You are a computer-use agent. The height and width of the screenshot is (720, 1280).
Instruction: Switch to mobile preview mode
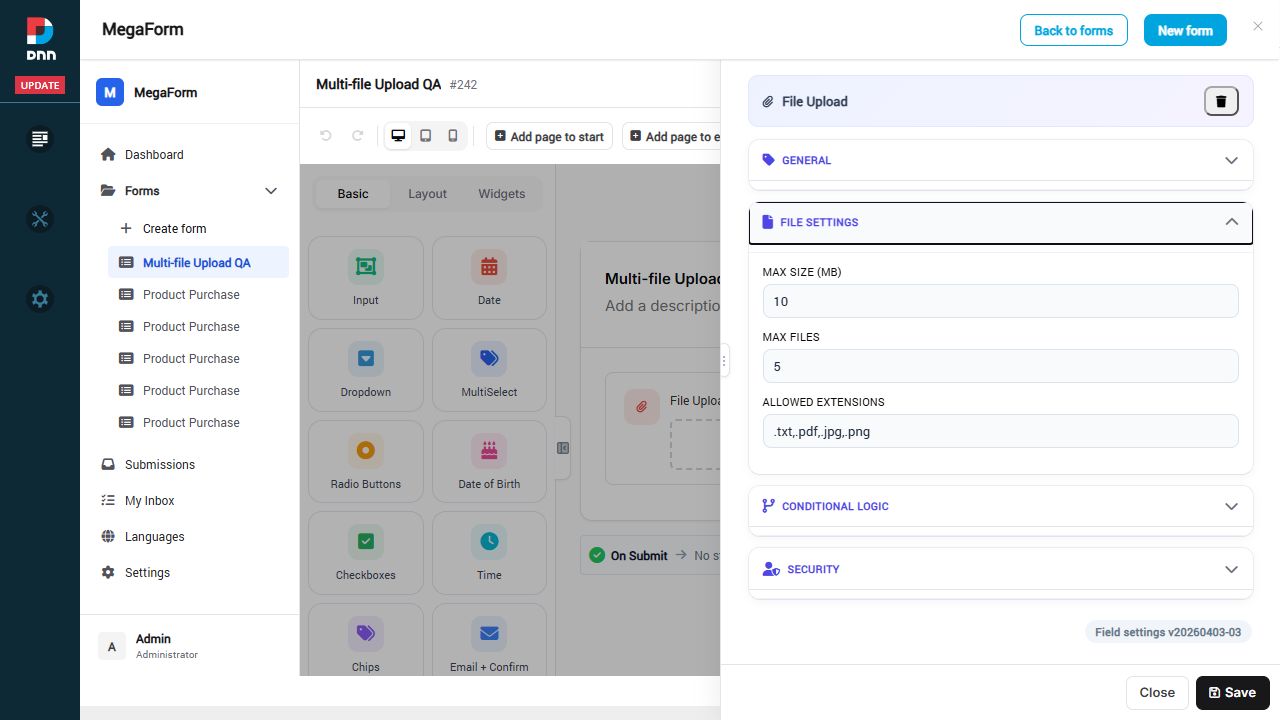tap(453, 136)
